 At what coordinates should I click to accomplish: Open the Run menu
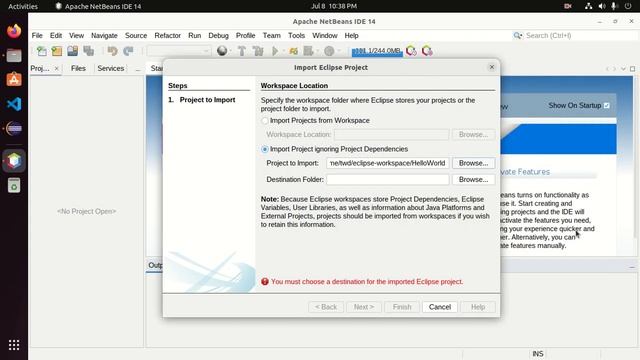pos(195,36)
